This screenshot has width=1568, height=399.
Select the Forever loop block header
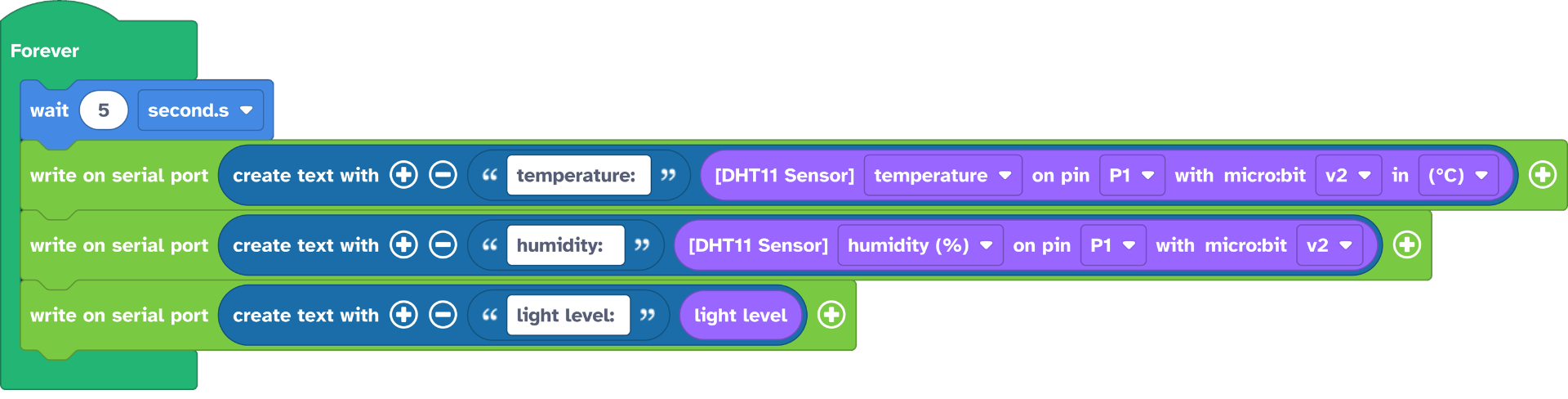tap(45, 51)
